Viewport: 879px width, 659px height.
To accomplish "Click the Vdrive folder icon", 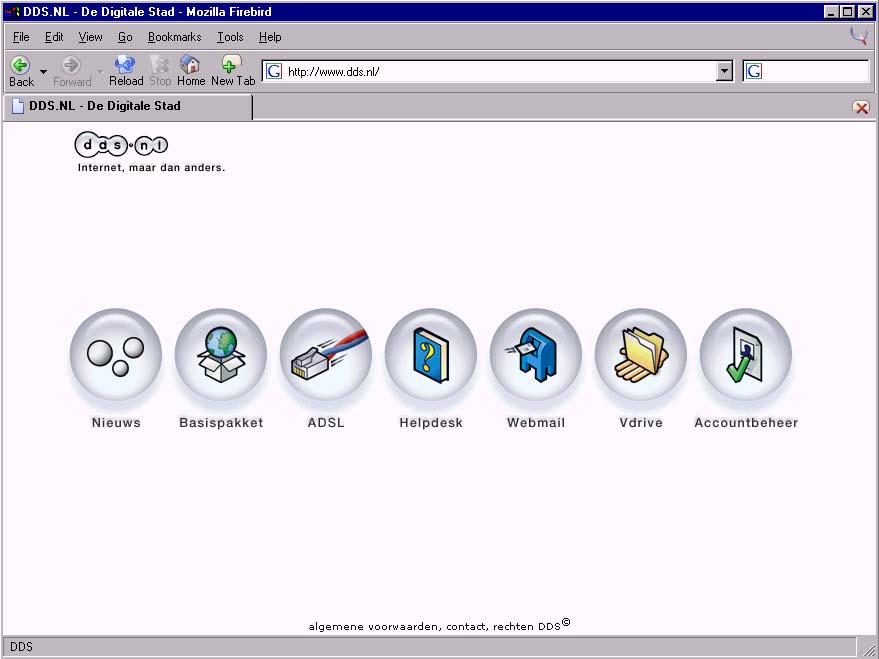I will point(641,355).
